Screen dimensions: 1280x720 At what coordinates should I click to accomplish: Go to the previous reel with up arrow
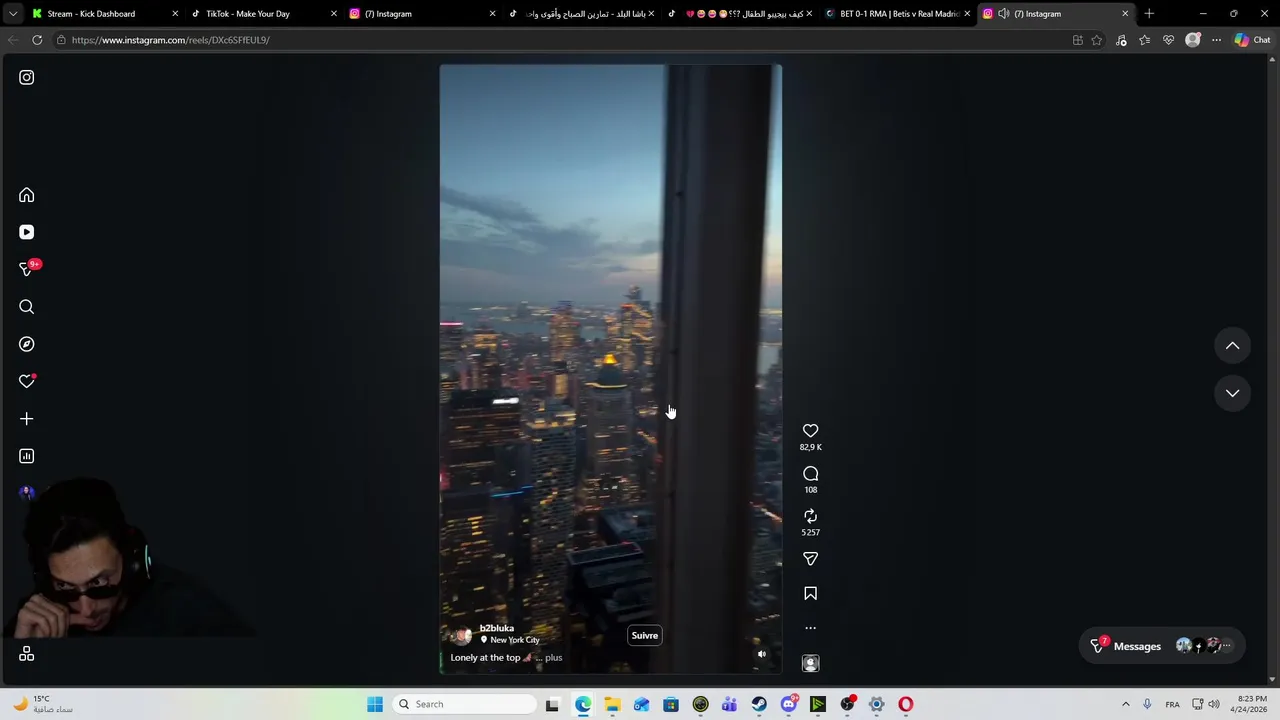click(1233, 346)
